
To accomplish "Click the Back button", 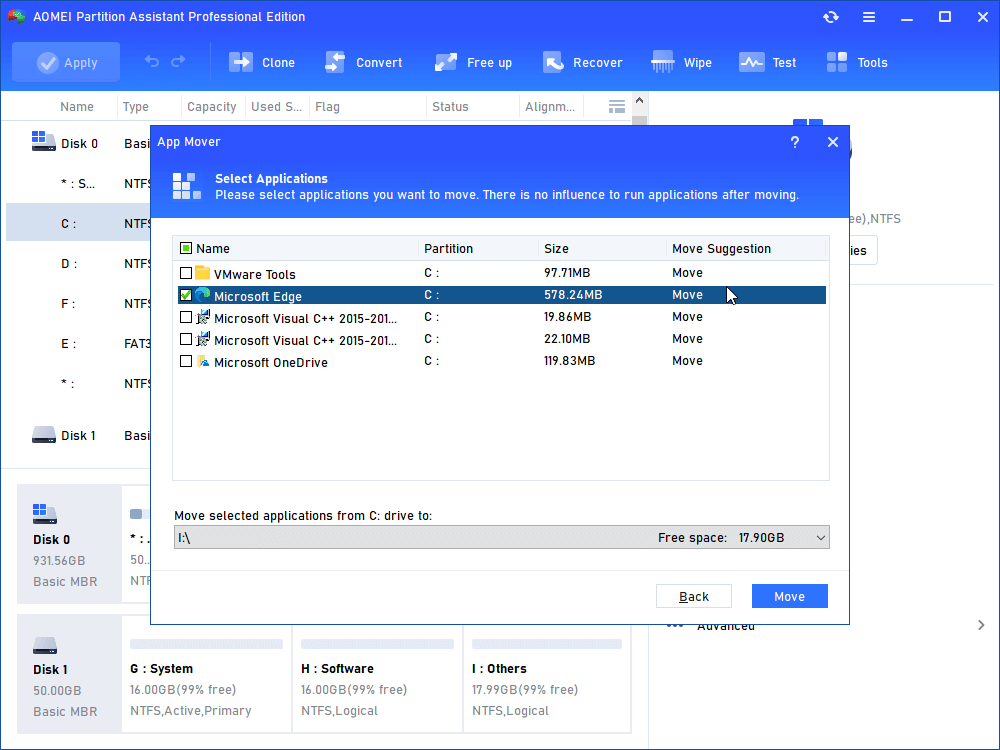I will (x=694, y=596).
